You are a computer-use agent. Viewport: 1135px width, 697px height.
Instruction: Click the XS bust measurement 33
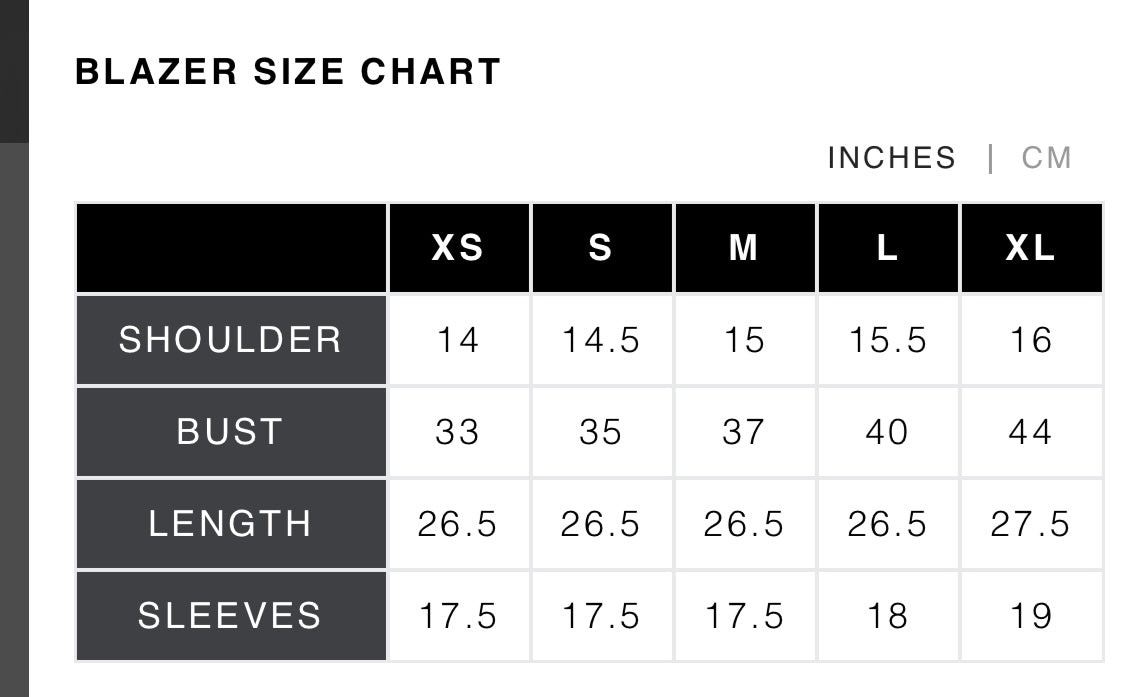point(458,432)
